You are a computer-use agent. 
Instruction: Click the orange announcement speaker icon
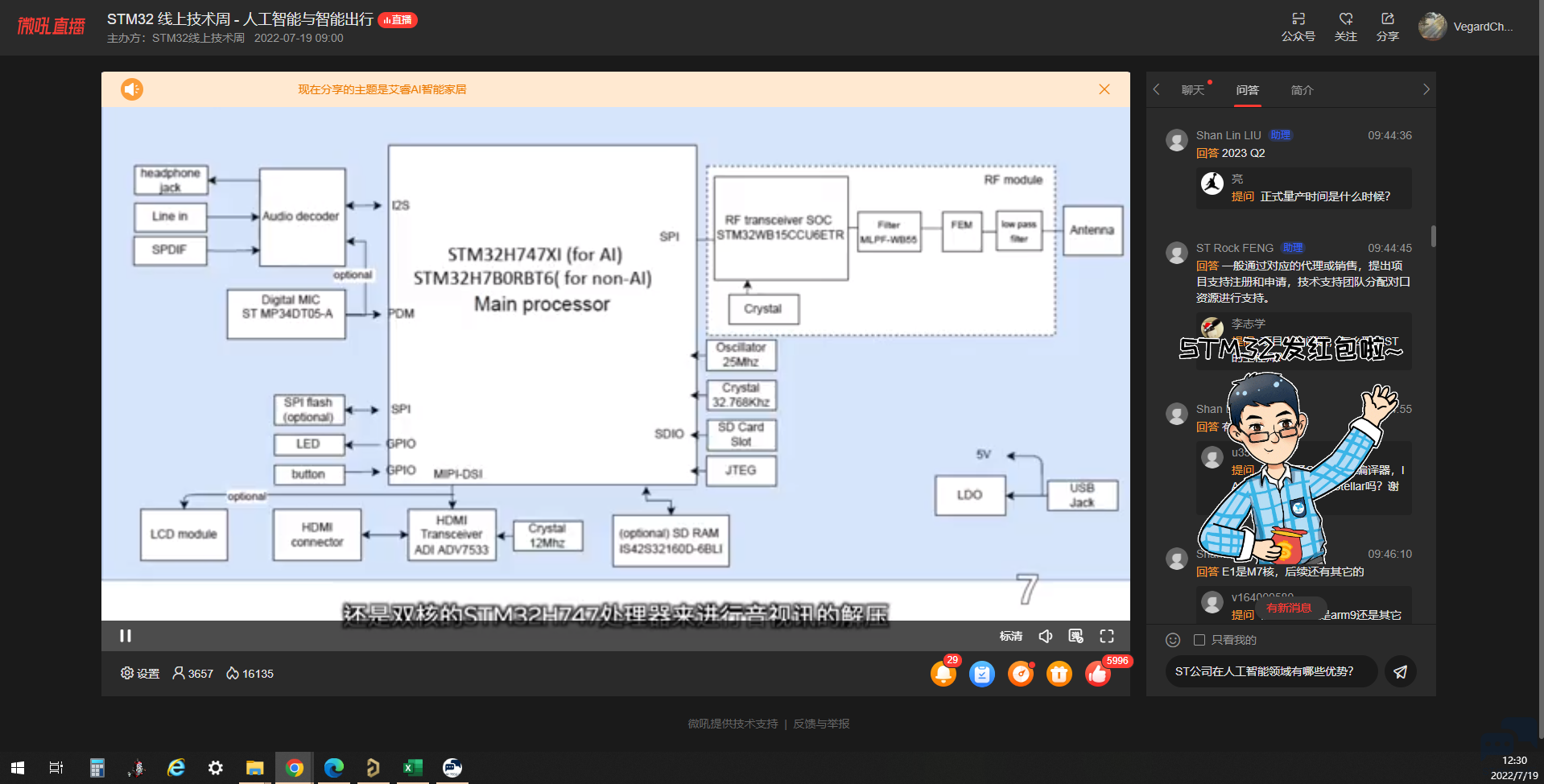[x=132, y=89]
